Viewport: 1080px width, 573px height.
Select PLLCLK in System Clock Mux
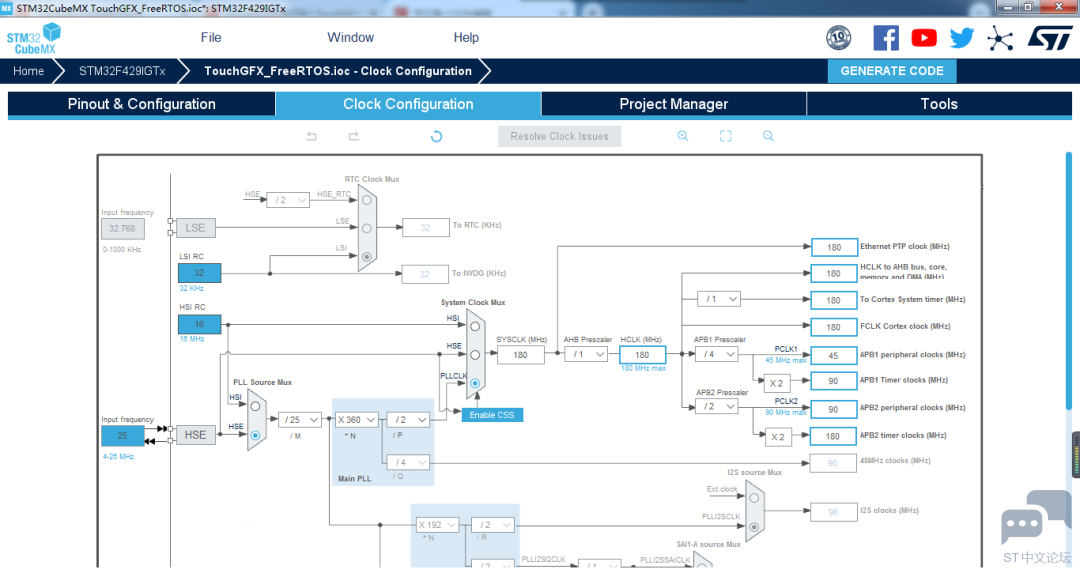tap(475, 382)
